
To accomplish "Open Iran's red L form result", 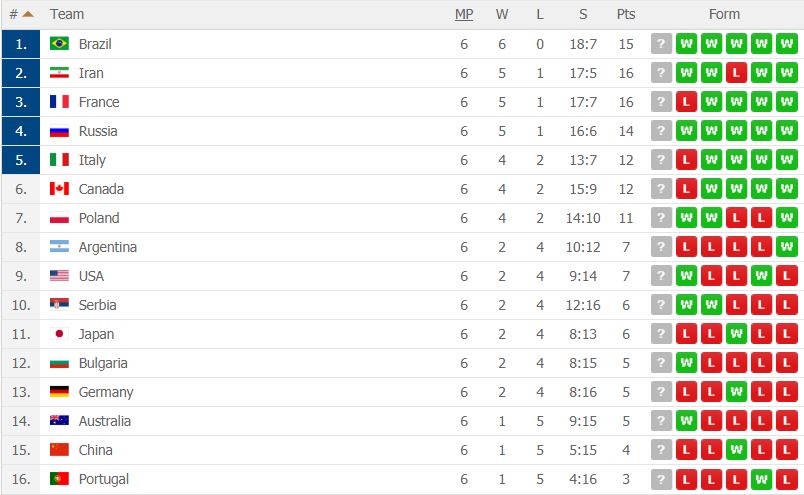I will (736, 73).
